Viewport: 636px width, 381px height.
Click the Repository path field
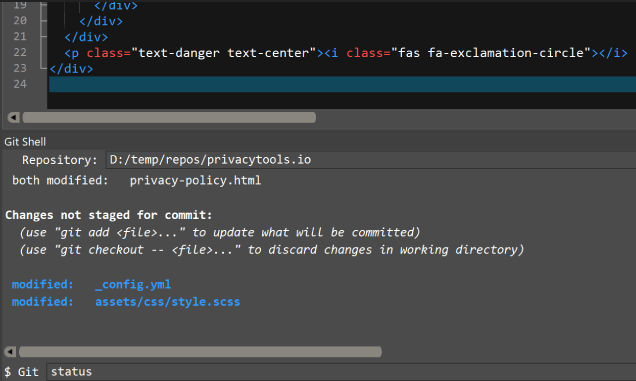pyautogui.click(x=371, y=160)
